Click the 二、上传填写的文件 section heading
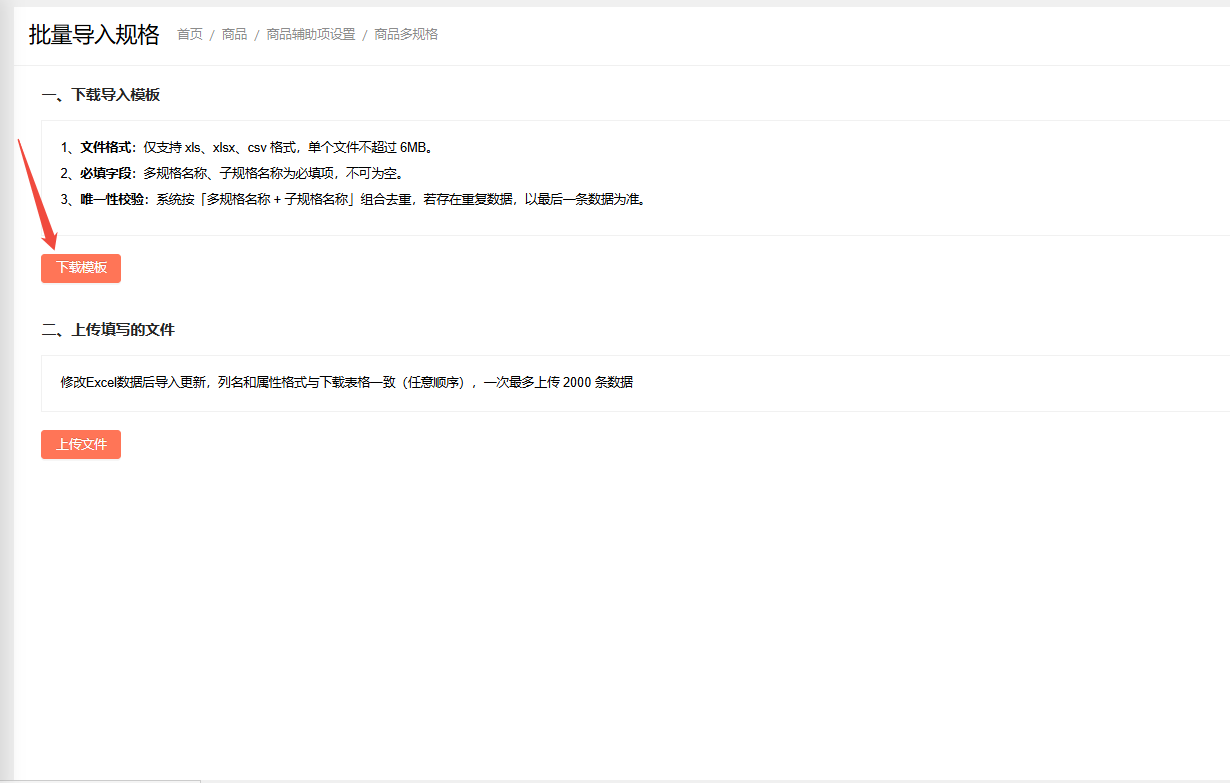Image resolution: width=1230 pixels, height=783 pixels. click(x=108, y=329)
